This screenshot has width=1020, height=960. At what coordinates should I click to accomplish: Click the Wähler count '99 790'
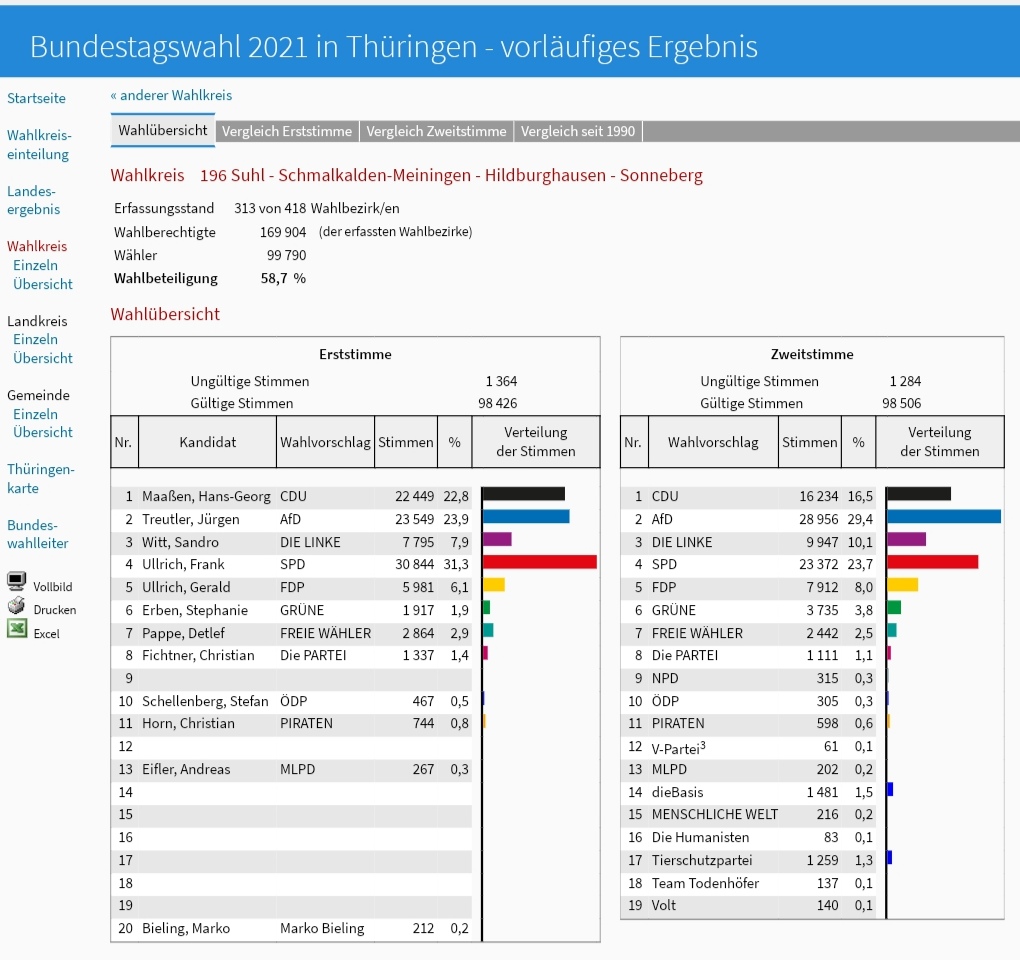pyautogui.click(x=286, y=255)
